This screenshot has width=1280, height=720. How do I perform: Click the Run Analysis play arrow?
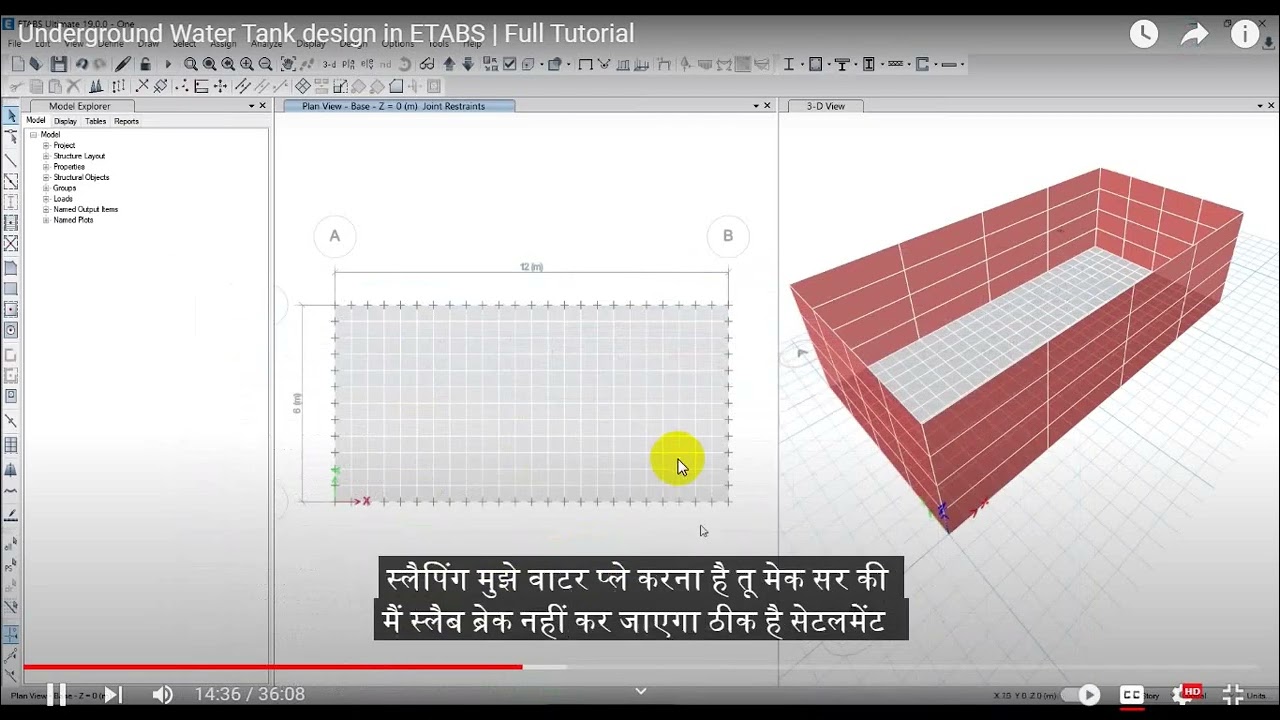point(168,64)
